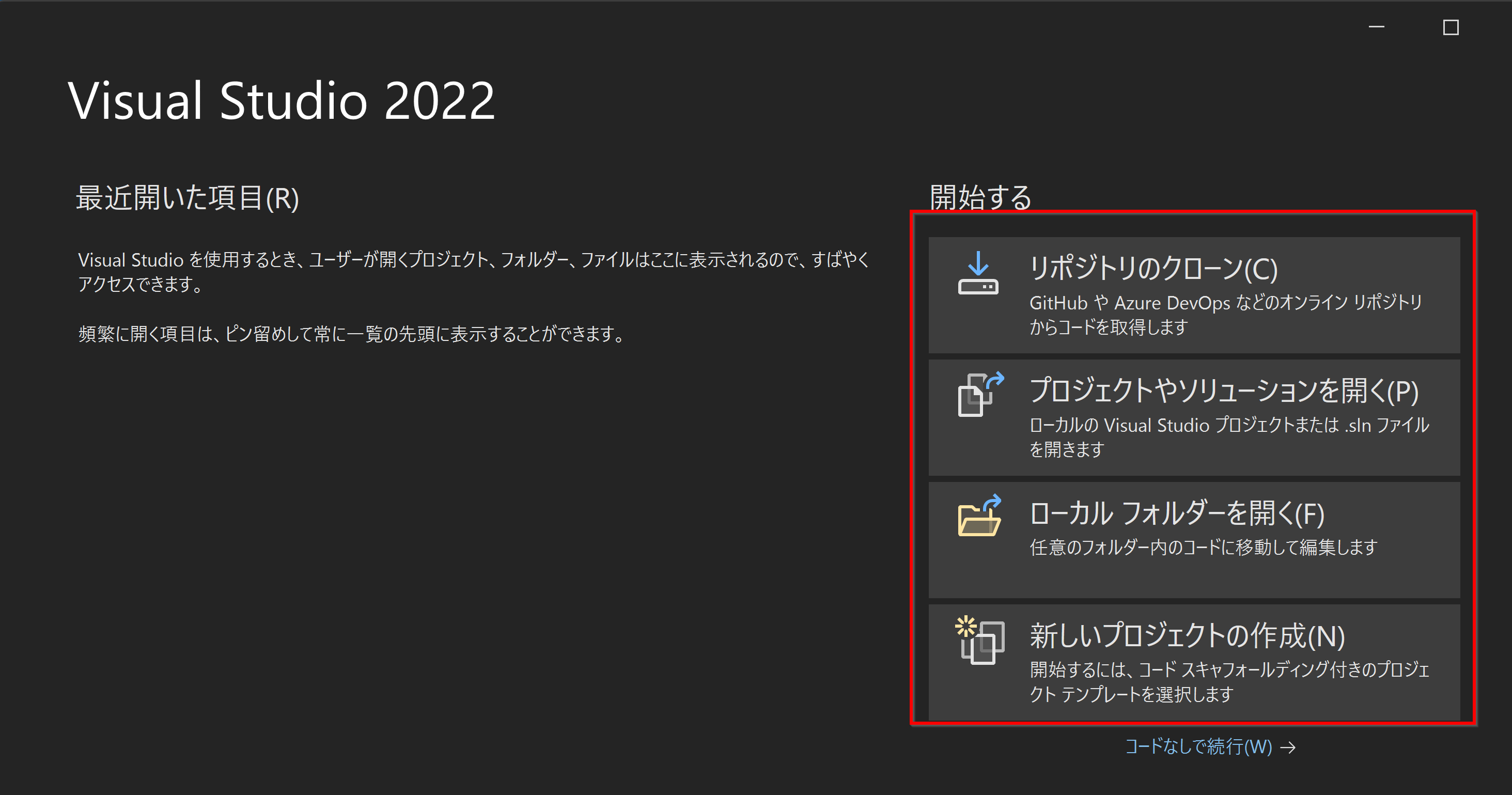This screenshot has height=795, width=1512.
Task: Start 新しいプロジェクトの作成(N)
Action: (x=1194, y=662)
